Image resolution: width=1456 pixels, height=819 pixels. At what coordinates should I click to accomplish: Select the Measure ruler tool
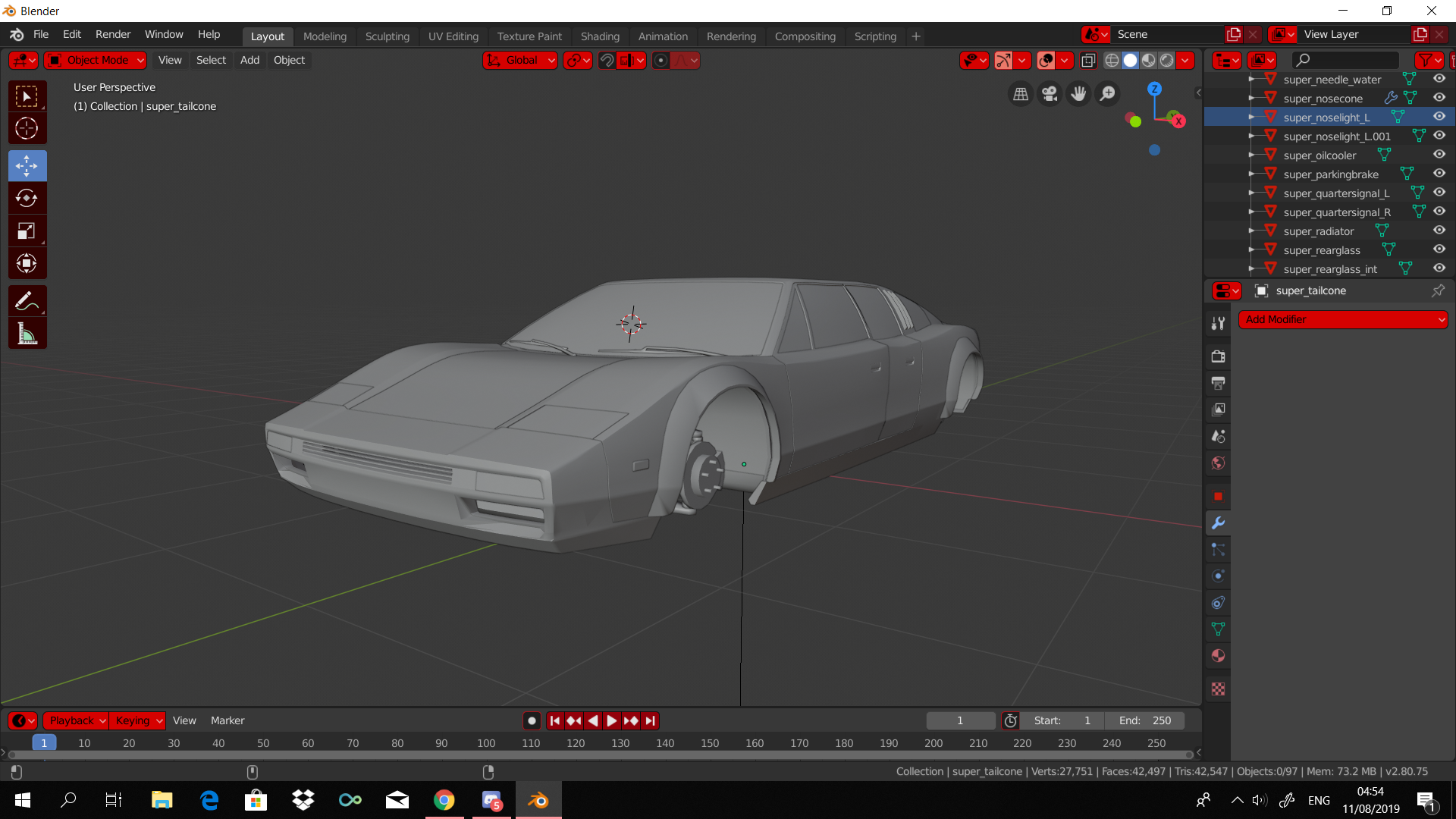point(27,334)
